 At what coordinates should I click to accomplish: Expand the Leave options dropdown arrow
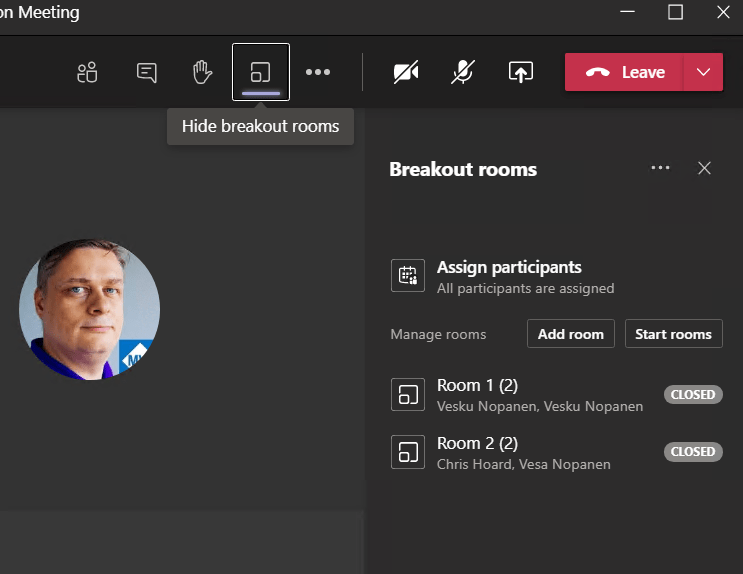point(703,72)
